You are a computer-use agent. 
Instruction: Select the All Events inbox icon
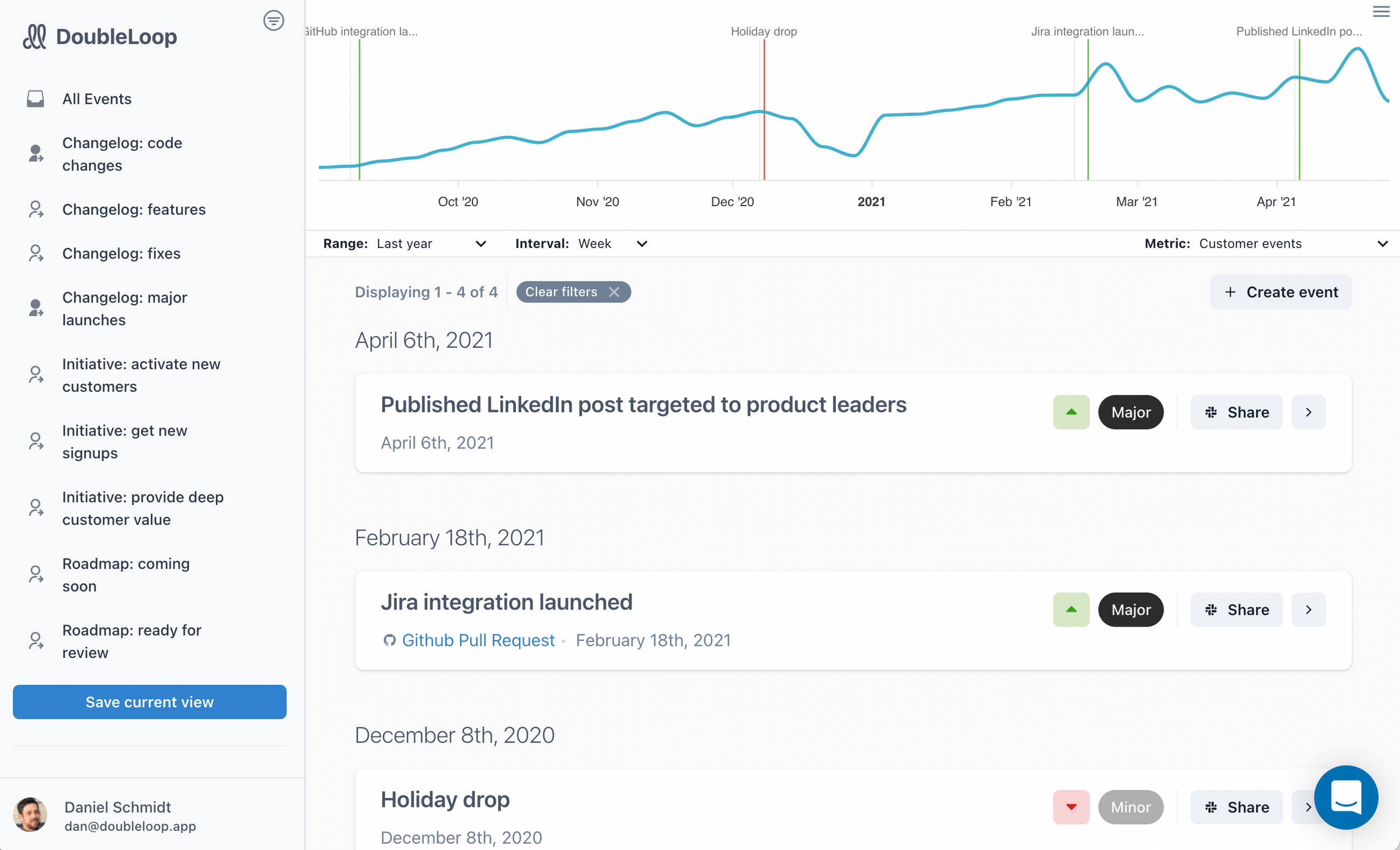pos(36,99)
